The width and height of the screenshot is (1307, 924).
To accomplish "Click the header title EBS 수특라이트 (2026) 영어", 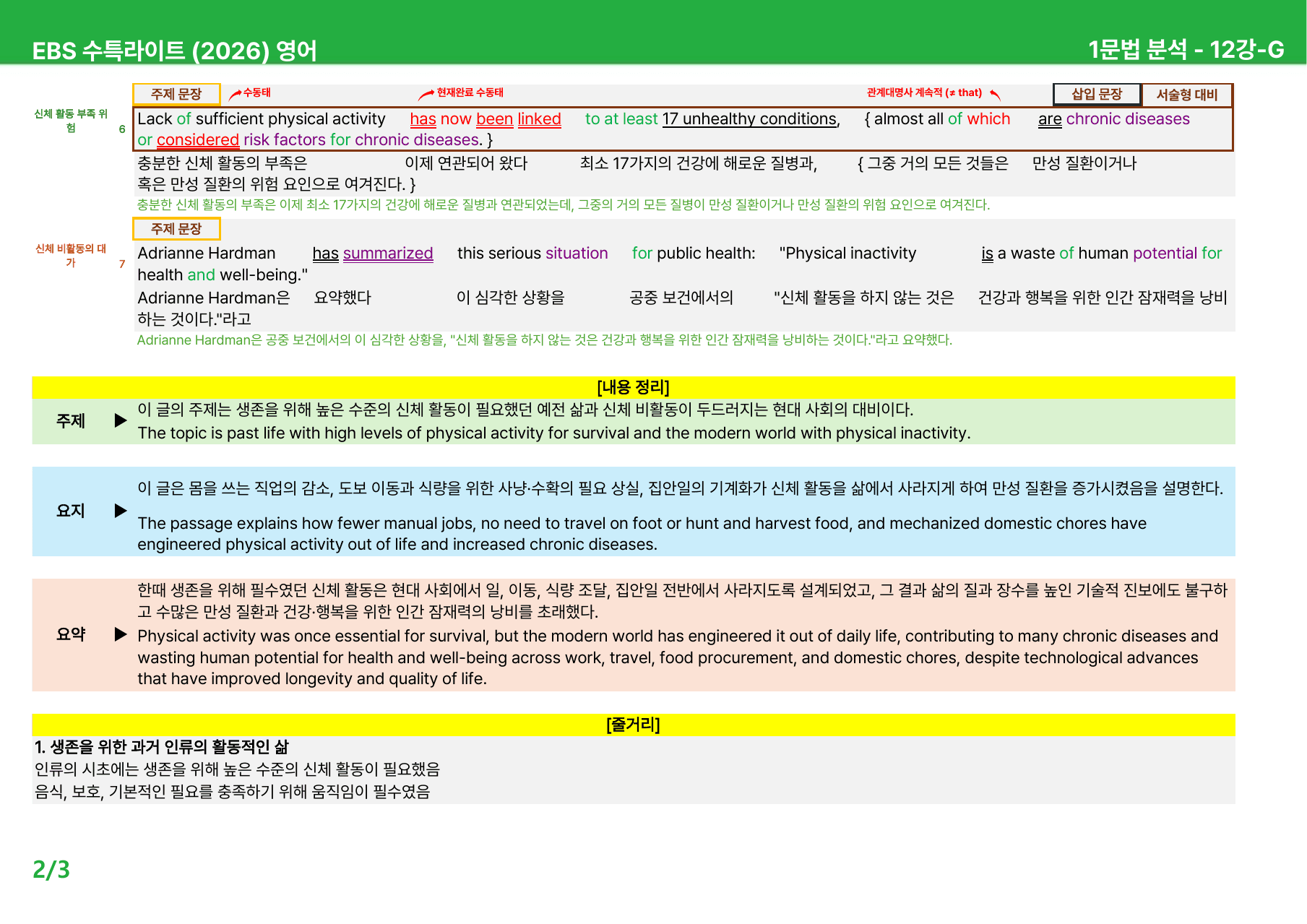I will (175, 50).
